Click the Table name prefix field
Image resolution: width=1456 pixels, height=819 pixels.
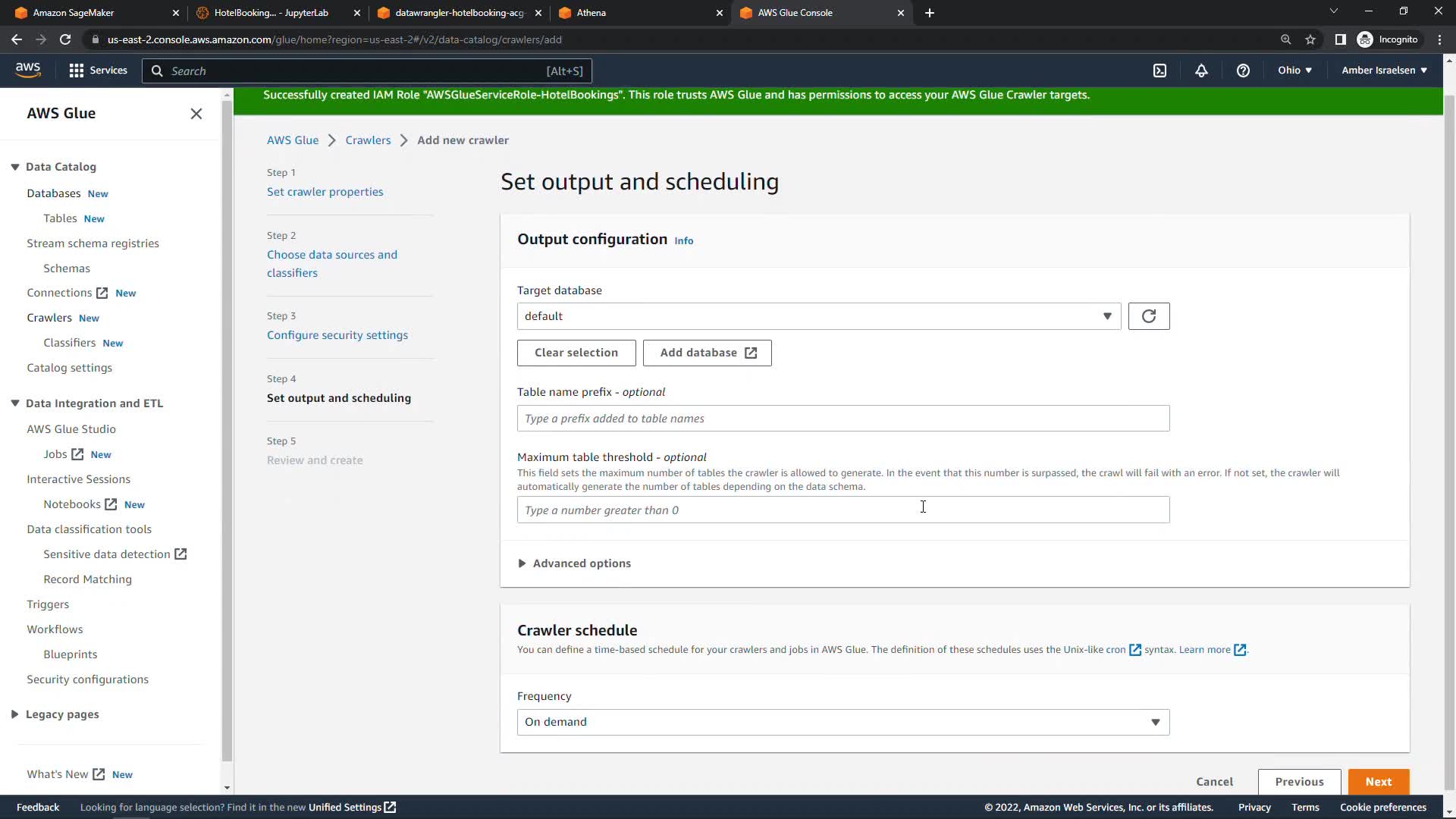843,419
